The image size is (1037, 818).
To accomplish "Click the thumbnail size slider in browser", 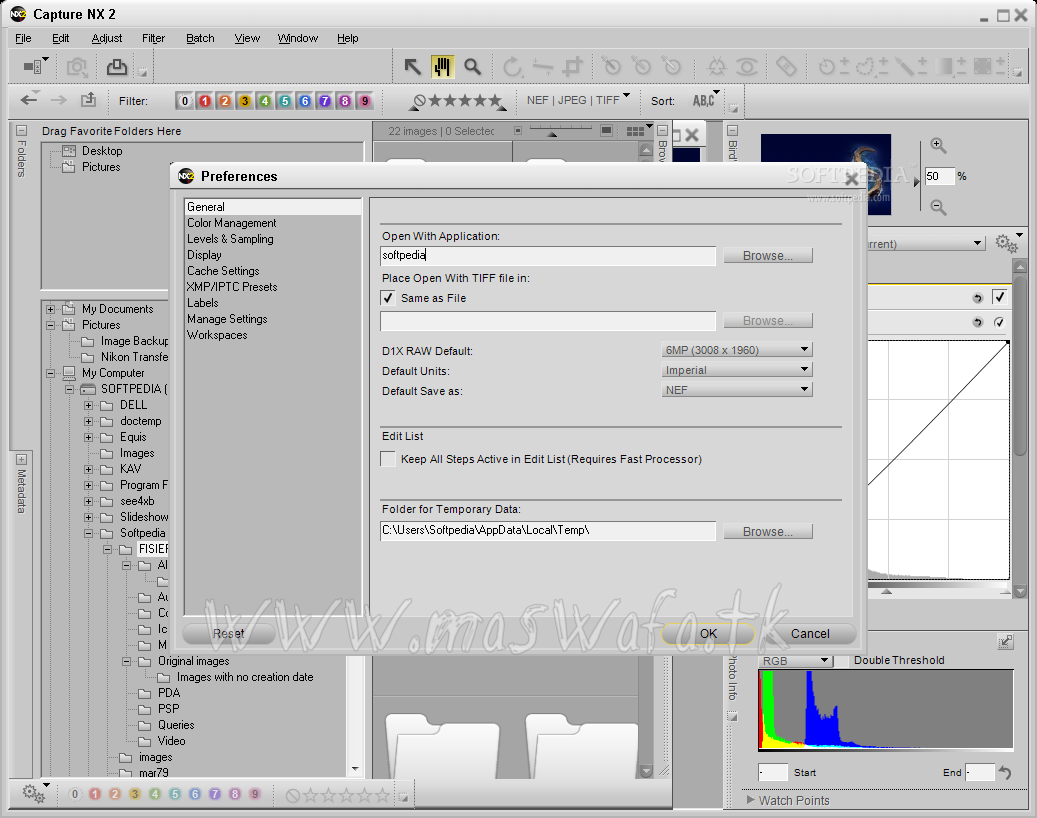I will (561, 130).
